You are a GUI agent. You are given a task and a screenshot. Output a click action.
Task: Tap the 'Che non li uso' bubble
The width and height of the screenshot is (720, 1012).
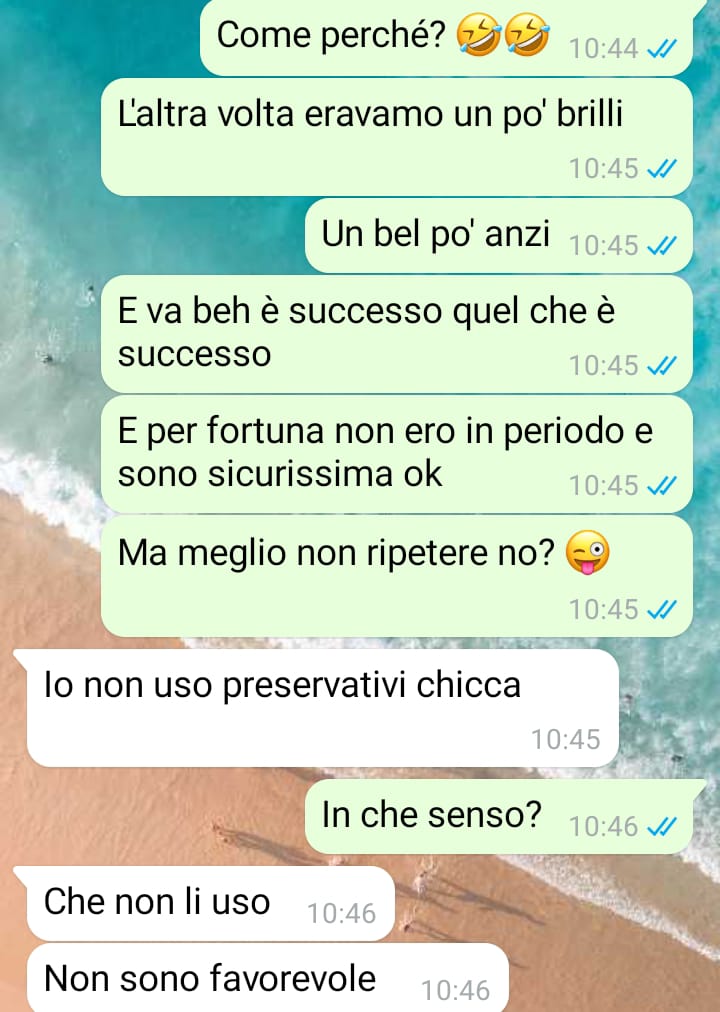point(210,904)
